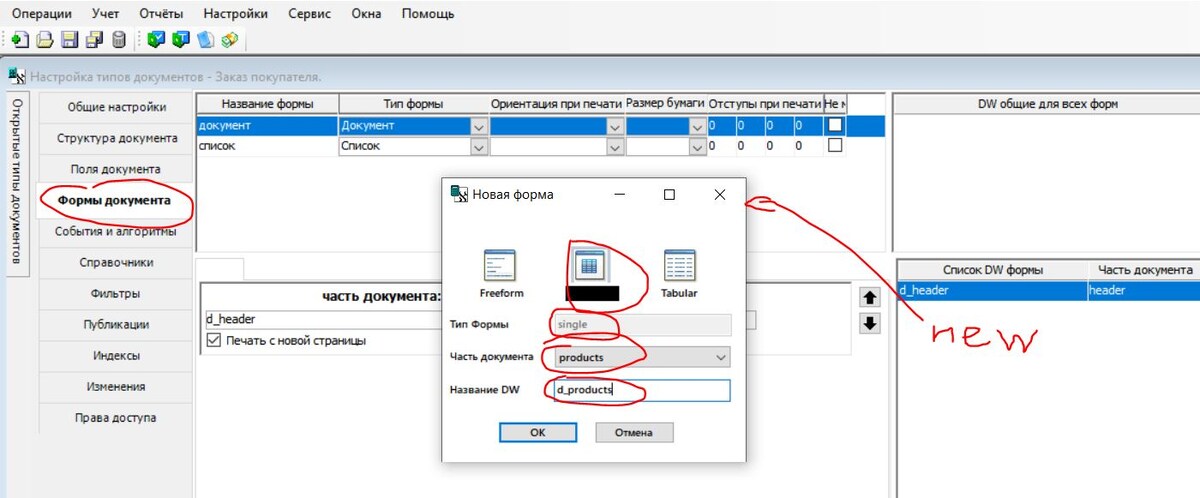Click the save floppy disk toolbar icon

[69, 40]
